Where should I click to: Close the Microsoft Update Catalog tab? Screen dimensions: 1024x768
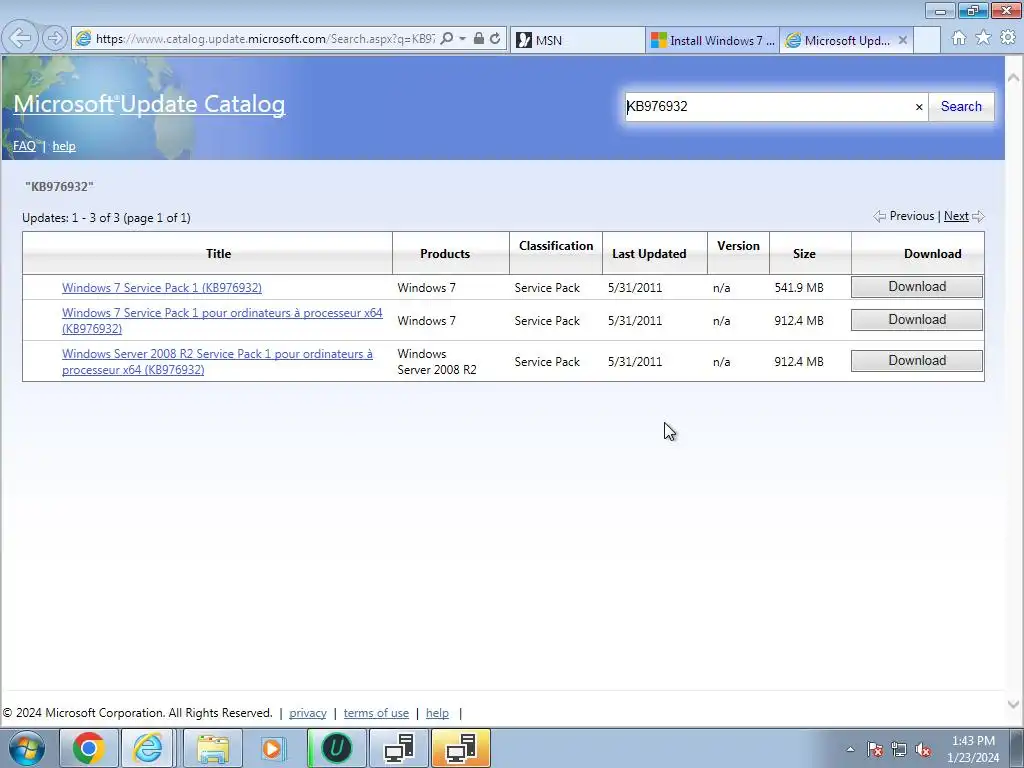[x=903, y=40]
